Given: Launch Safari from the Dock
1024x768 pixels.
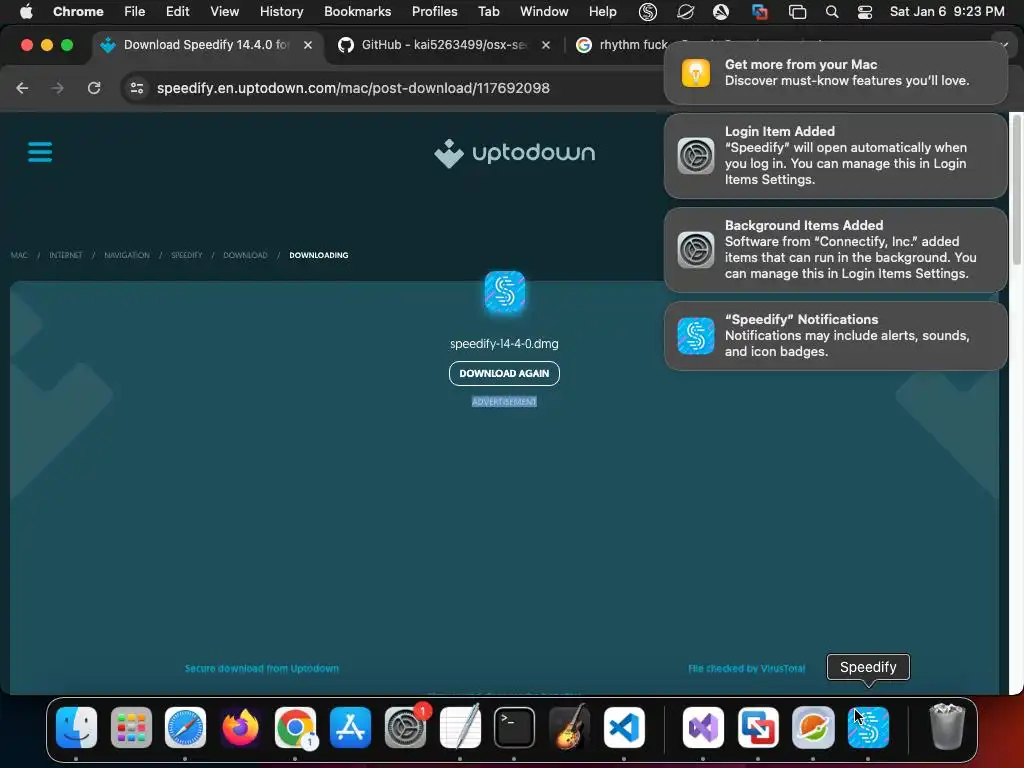Looking at the screenshot, I should point(185,727).
